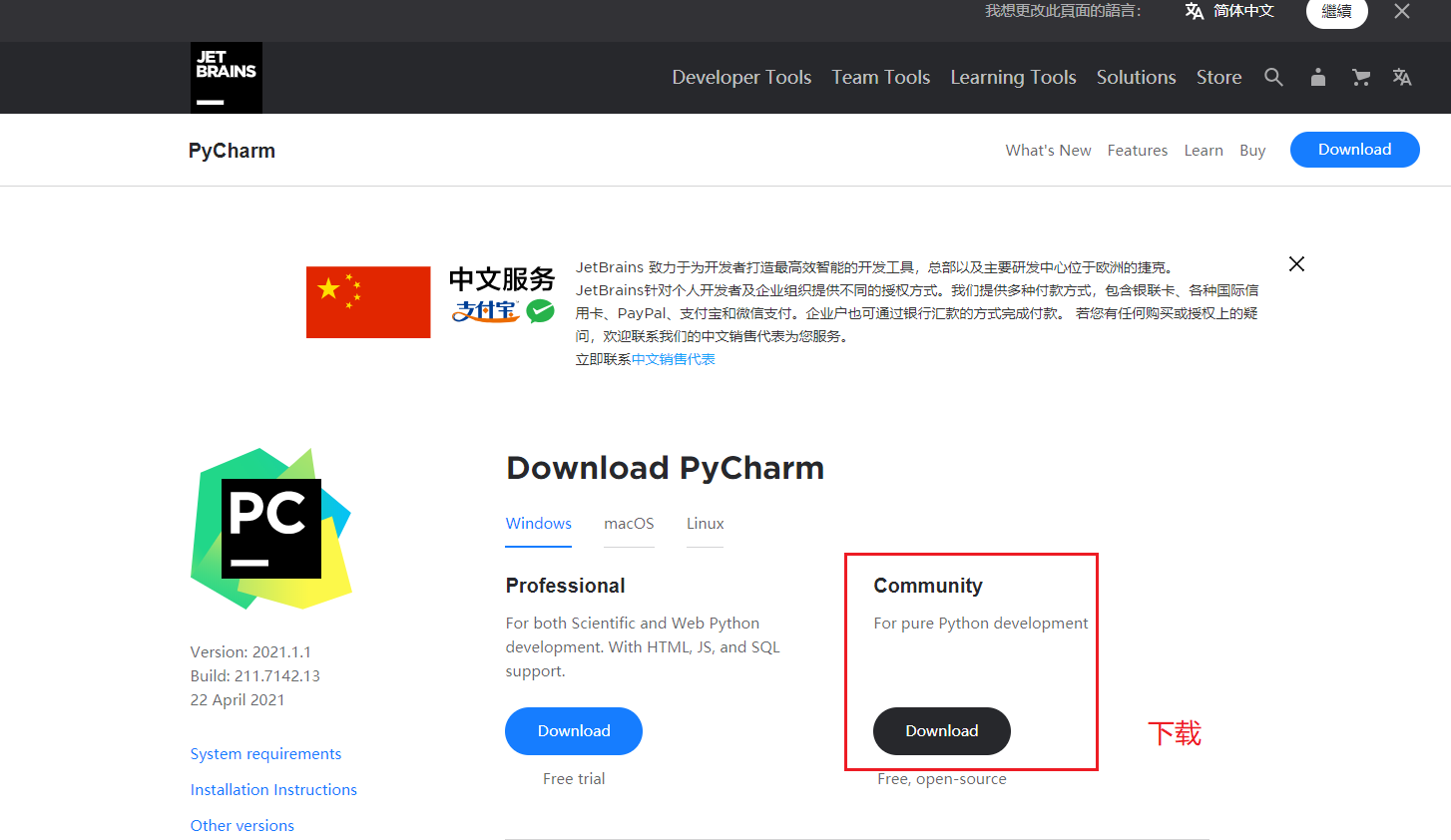1451x840 pixels.
Task: Click the JetBrains logo
Action: [227, 78]
